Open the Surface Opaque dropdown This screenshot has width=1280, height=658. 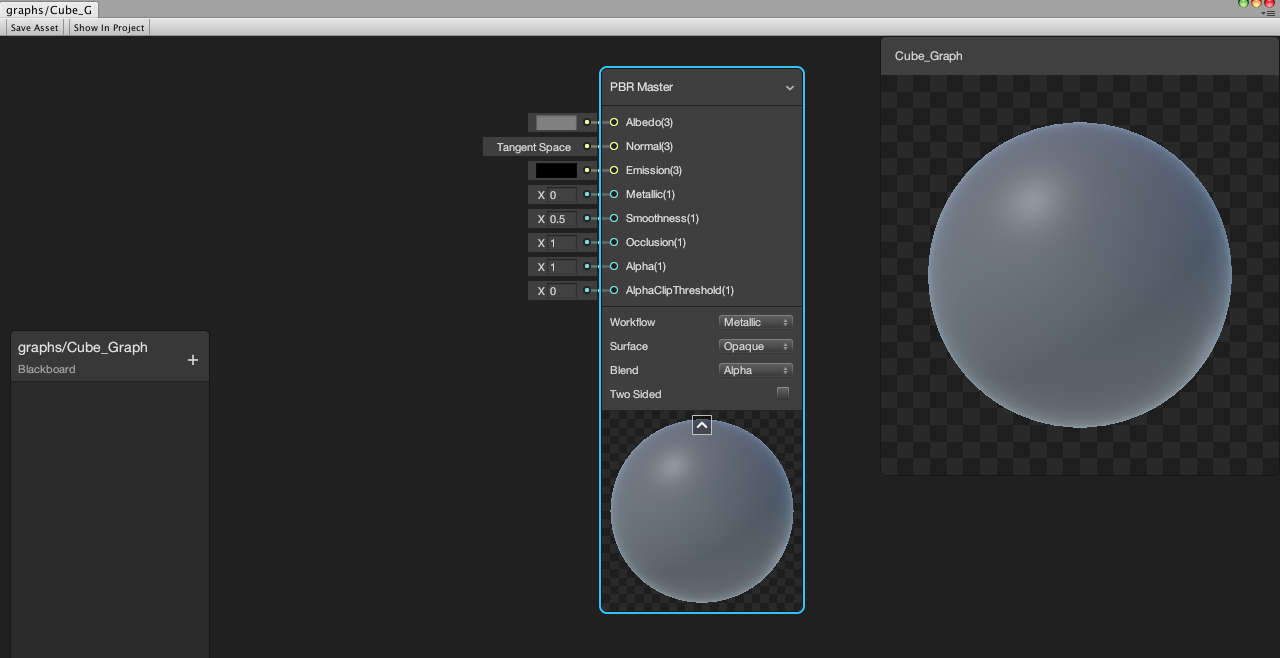click(755, 346)
